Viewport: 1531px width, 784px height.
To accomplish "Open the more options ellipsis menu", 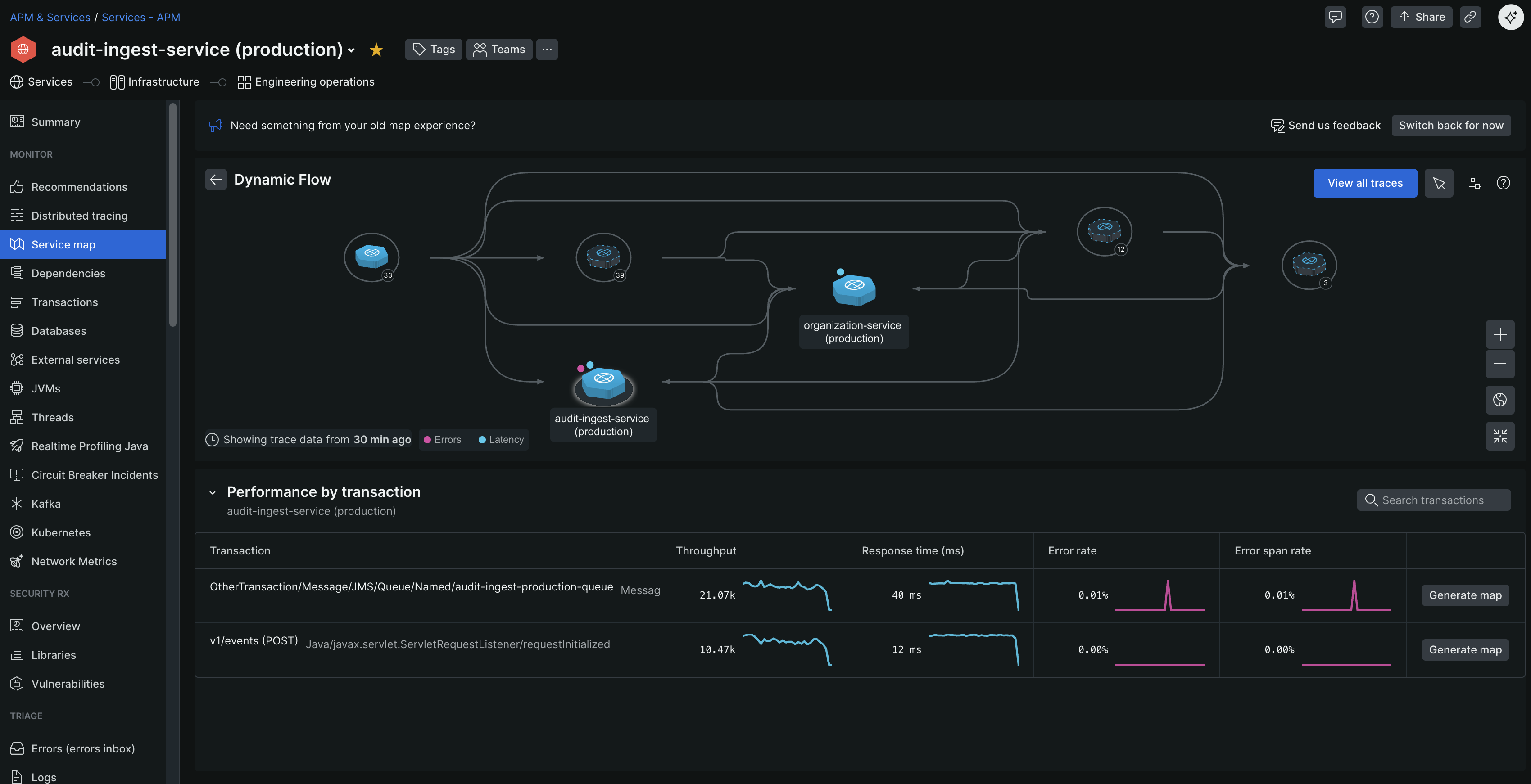I will pos(547,50).
